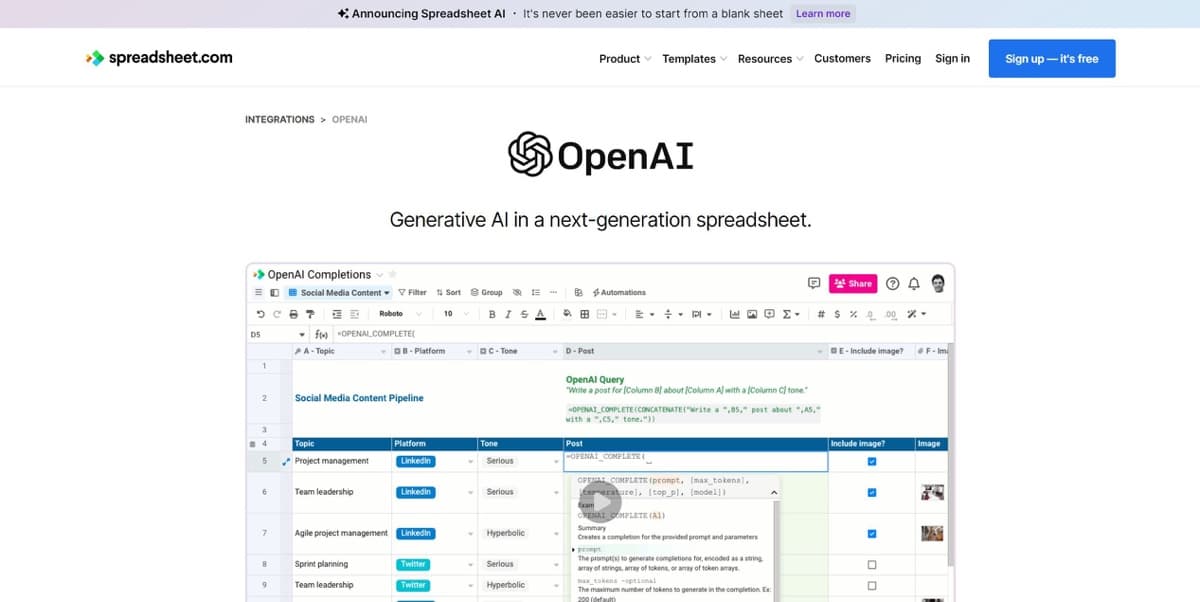Click Learn more in announcement banner
This screenshot has width=1200, height=602.
coord(823,14)
